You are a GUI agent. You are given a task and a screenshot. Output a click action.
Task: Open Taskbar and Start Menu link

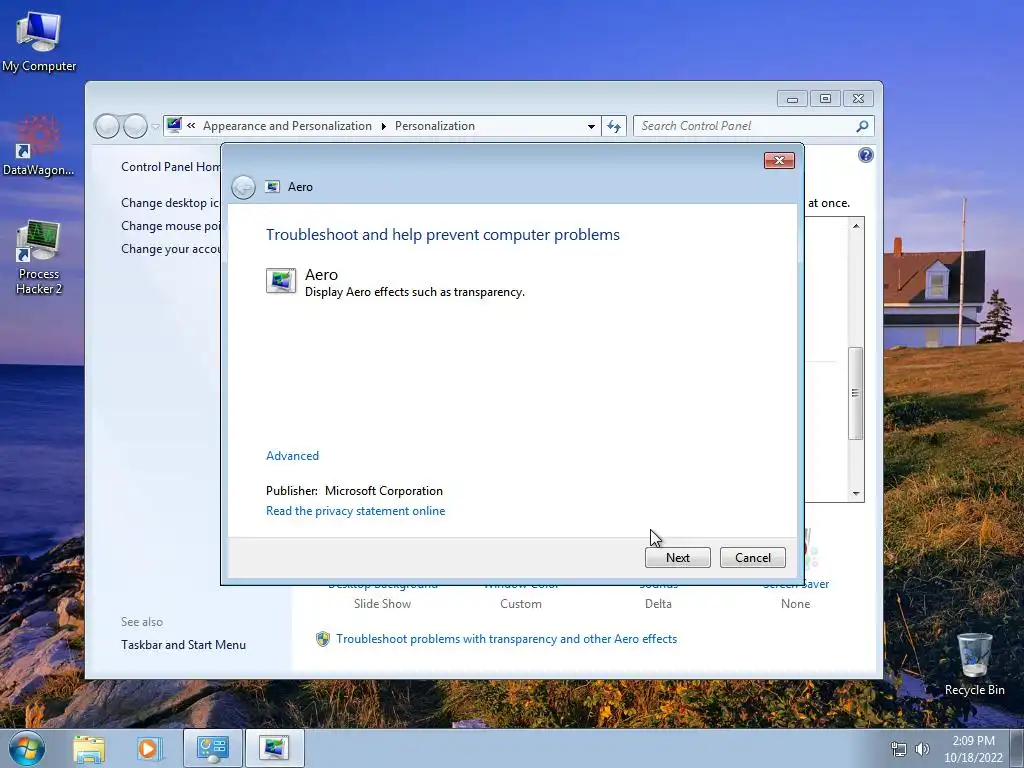pyautogui.click(x=184, y=645)
